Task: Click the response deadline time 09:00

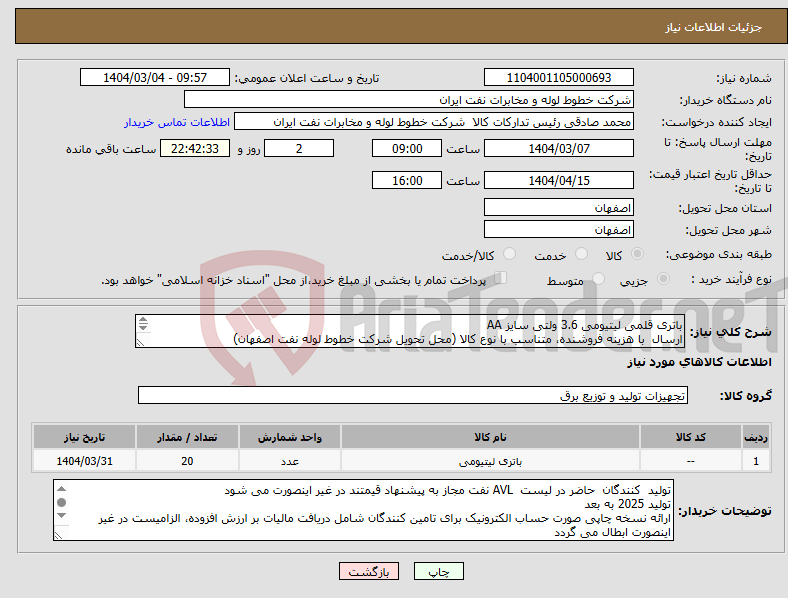Action: click(x=407, y=149)
